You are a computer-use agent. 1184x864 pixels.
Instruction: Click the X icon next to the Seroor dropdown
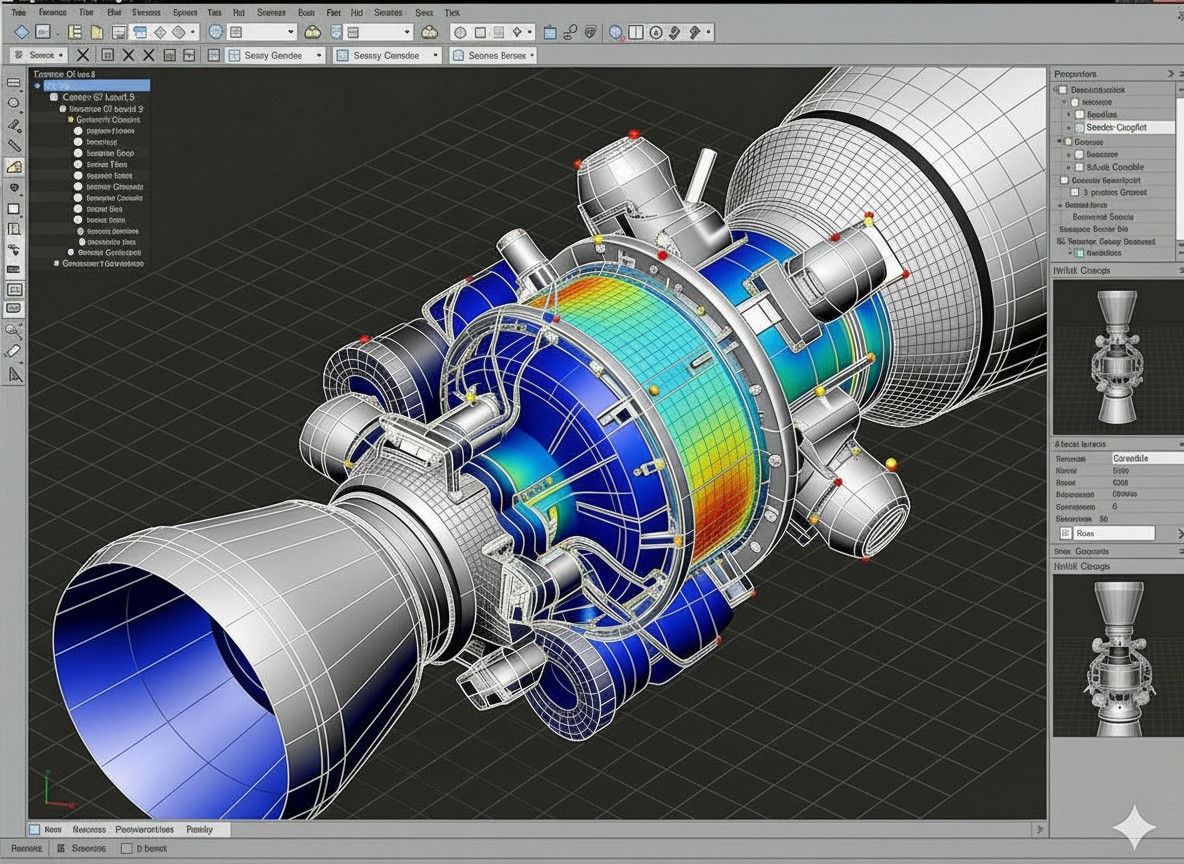83,55
